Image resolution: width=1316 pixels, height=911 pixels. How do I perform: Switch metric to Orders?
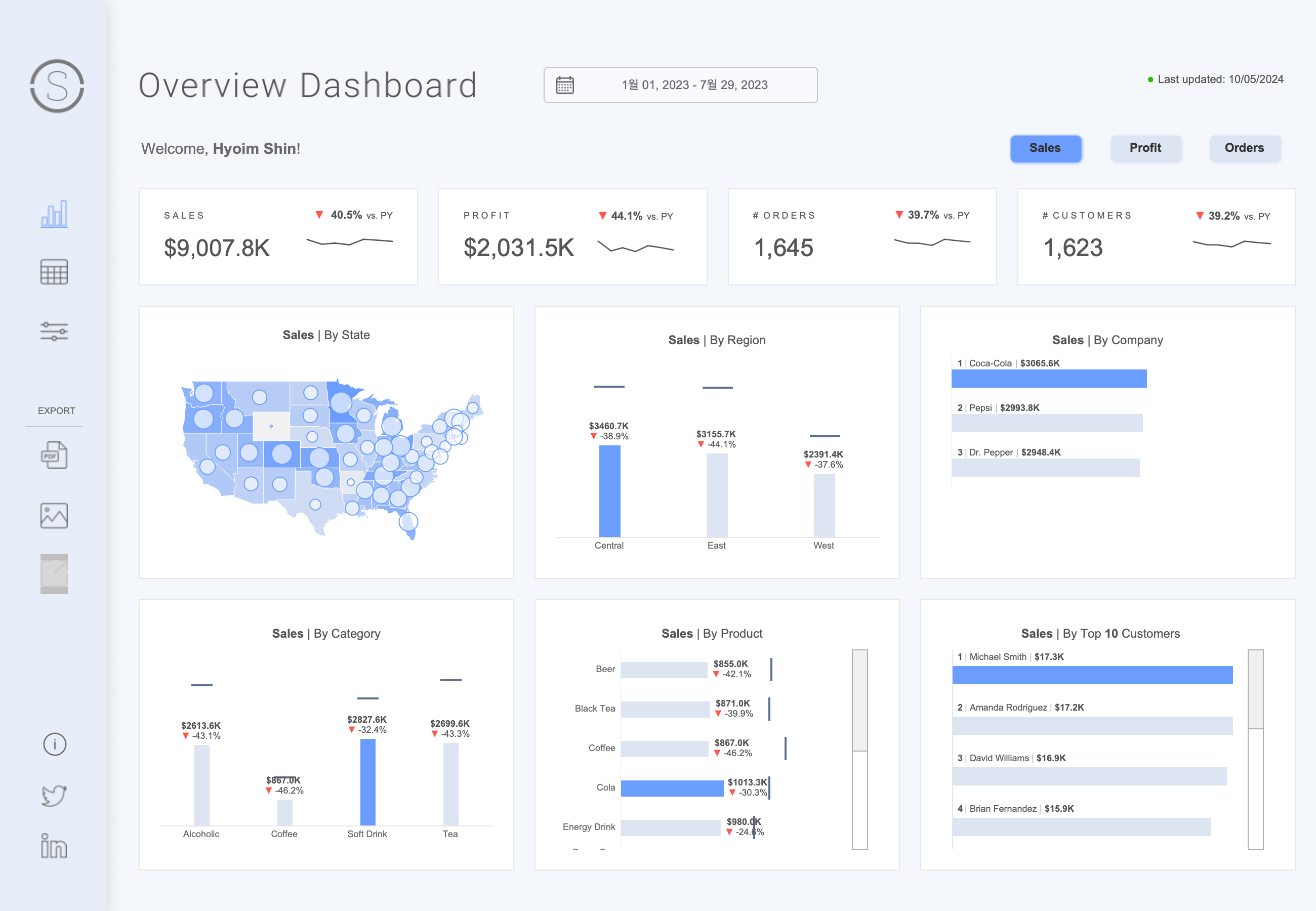(x=1244, y=148)
